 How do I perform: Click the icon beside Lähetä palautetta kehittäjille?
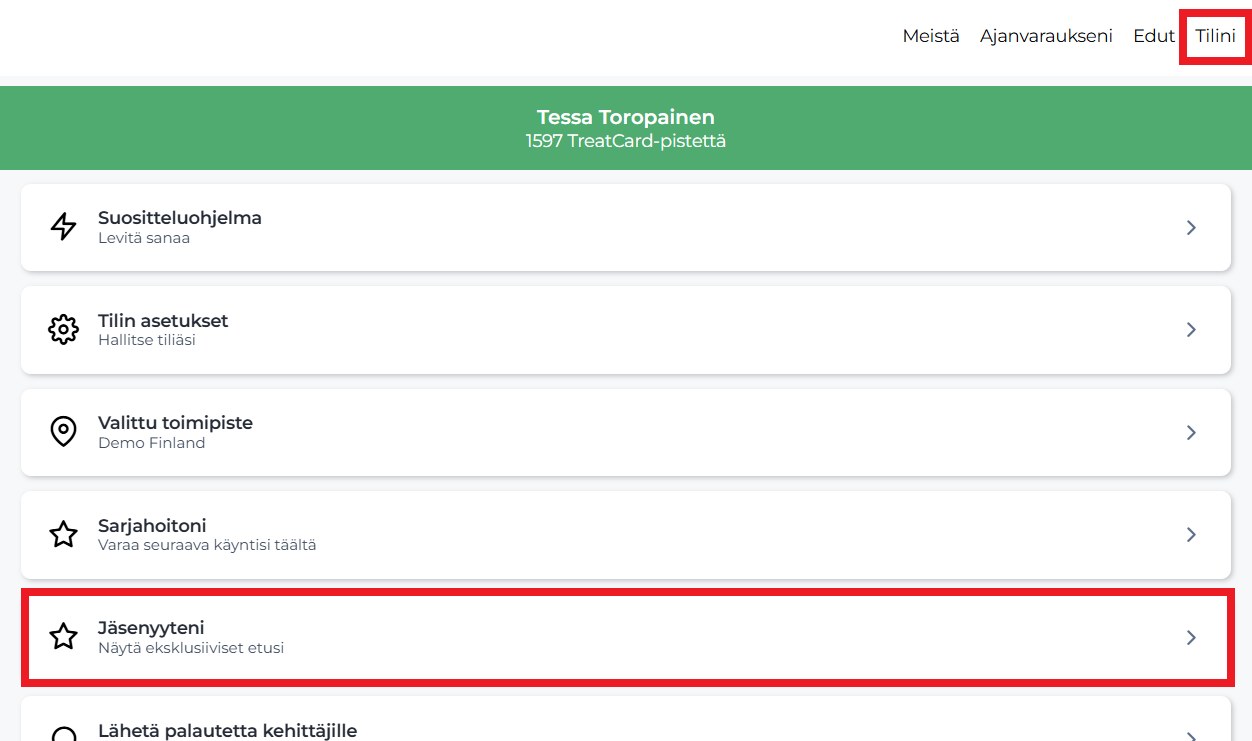(x=63, y=734)
